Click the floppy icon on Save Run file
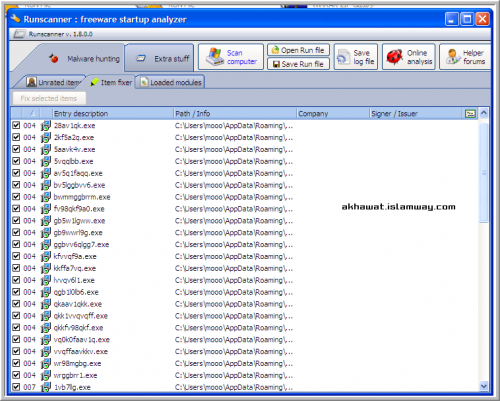The image size is (500, 401). tap(276, 64)
